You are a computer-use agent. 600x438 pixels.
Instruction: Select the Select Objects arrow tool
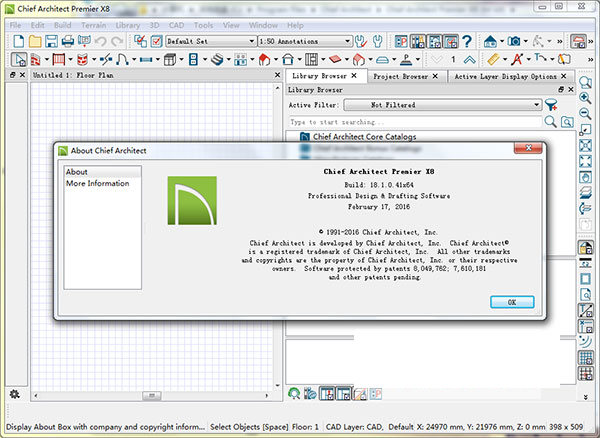click(x=19, y=60)
